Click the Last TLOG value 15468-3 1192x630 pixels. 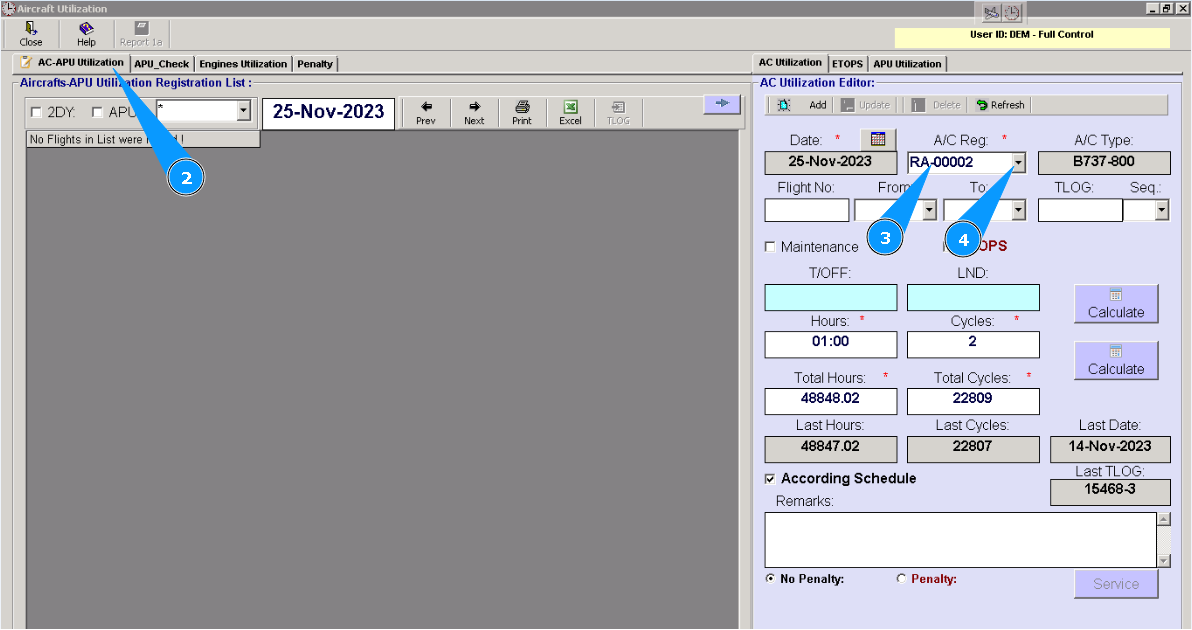point(1110,492)
